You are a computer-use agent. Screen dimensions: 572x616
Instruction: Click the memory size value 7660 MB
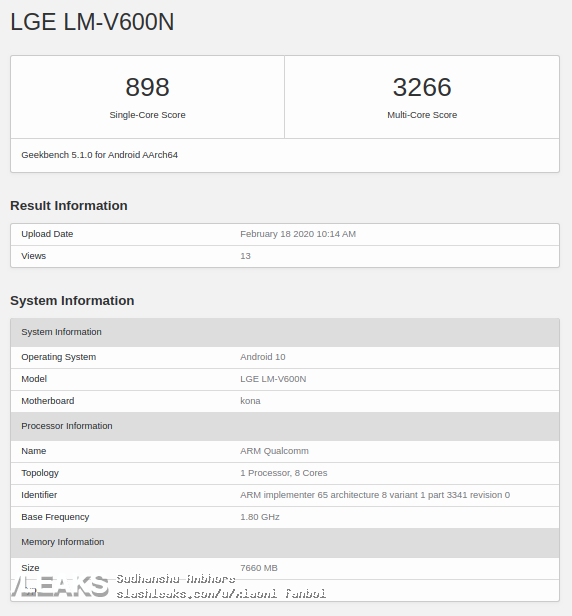[x=258, y=568]
